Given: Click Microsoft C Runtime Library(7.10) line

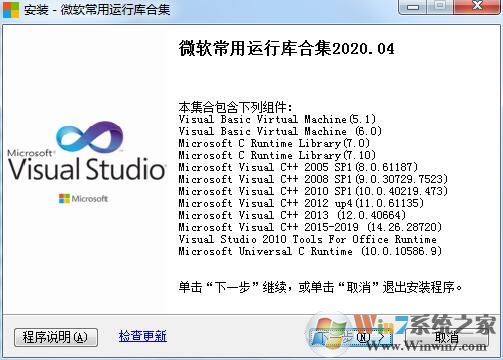Looking at the screenshot, I should click(x=277, y=155).
